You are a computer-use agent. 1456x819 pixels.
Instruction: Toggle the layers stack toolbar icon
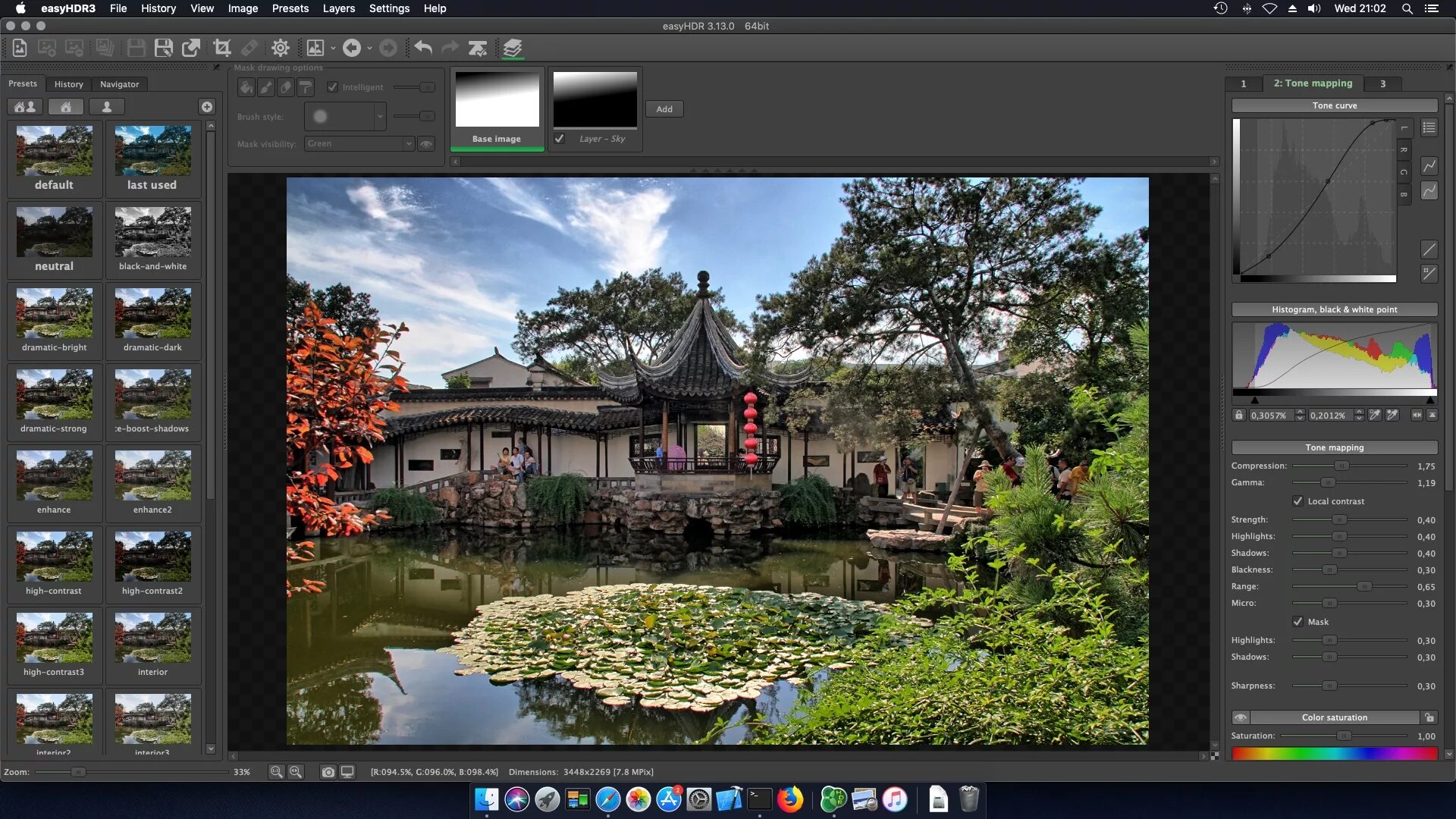pos(513,48)
